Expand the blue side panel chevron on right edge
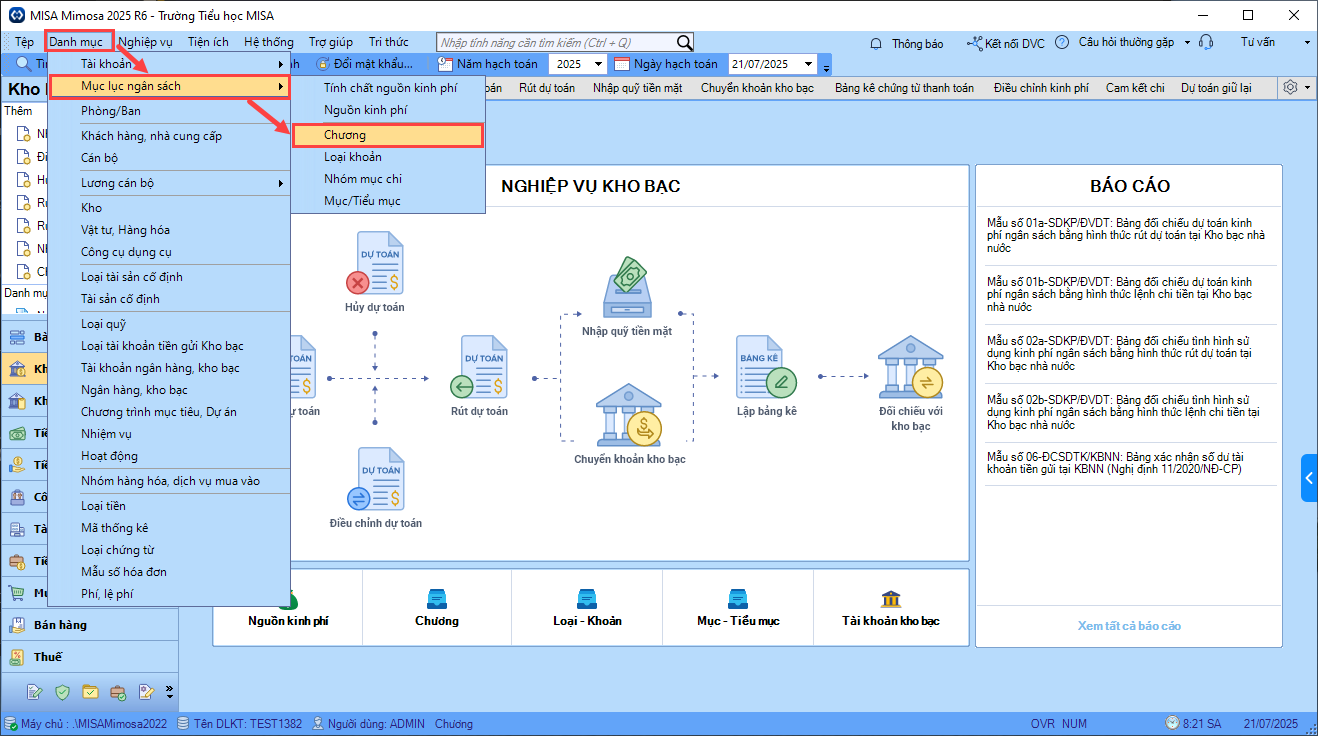Screen dimensions: 1318x736 1309,479
